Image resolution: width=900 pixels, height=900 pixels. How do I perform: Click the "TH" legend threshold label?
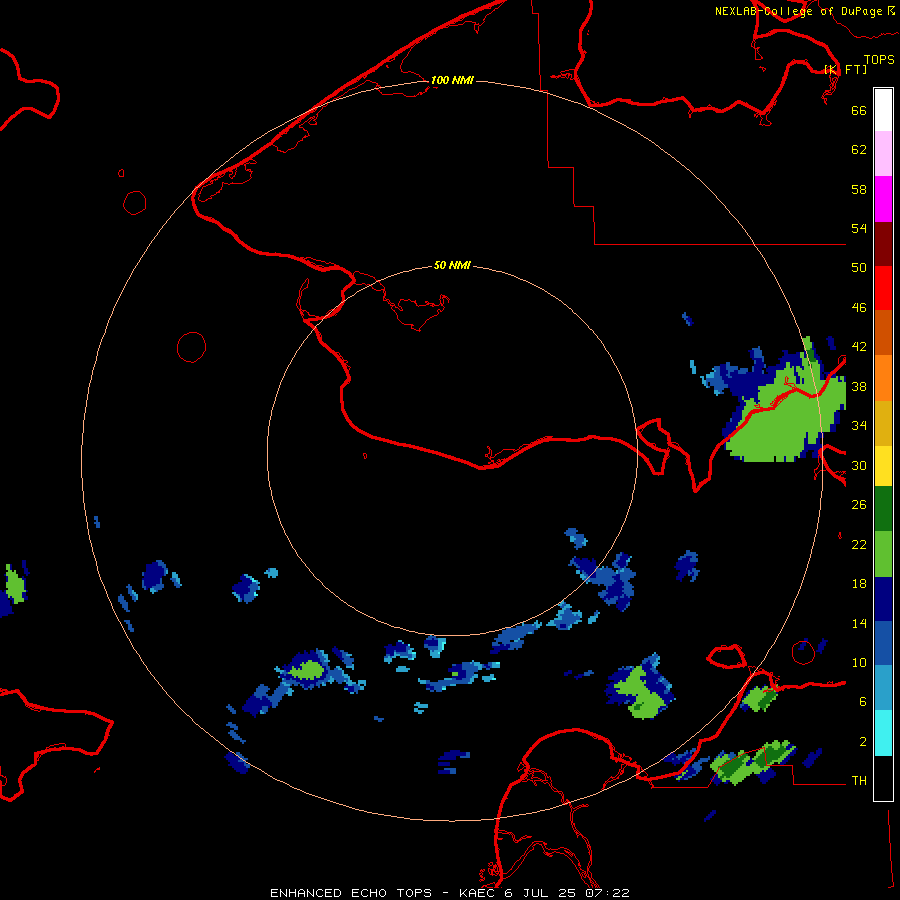(859, 781)
